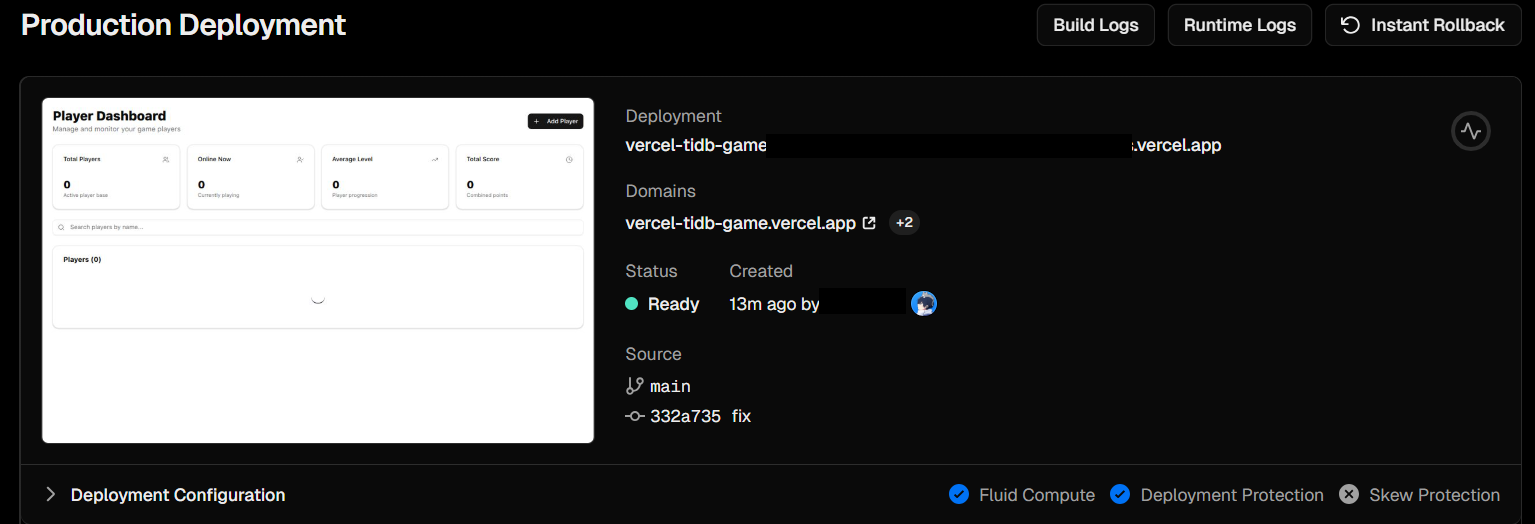Click the Add Player button in the preview
1535x524 pixels.
555,121
